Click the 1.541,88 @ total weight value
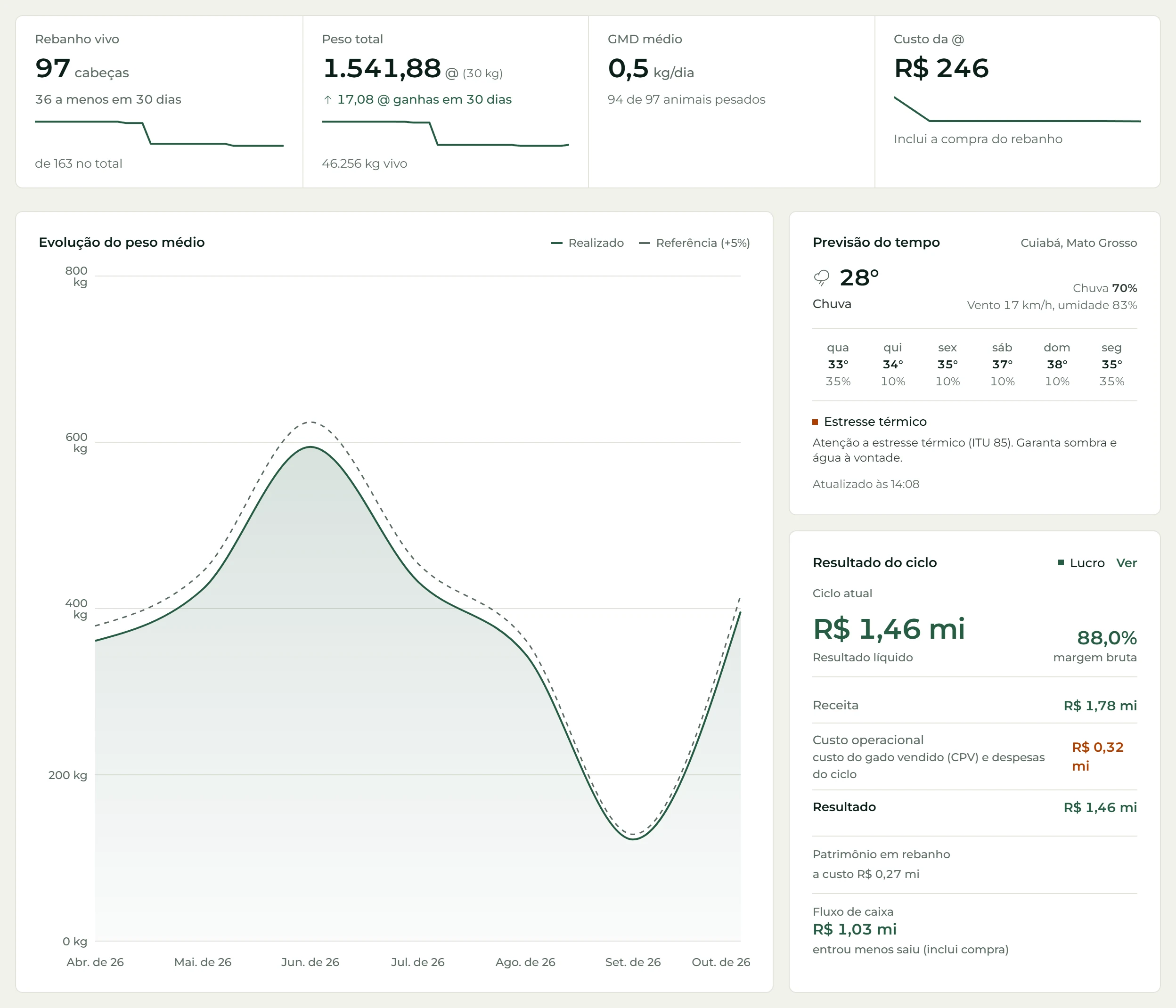1176x1008 pixels. click(412, 69)
